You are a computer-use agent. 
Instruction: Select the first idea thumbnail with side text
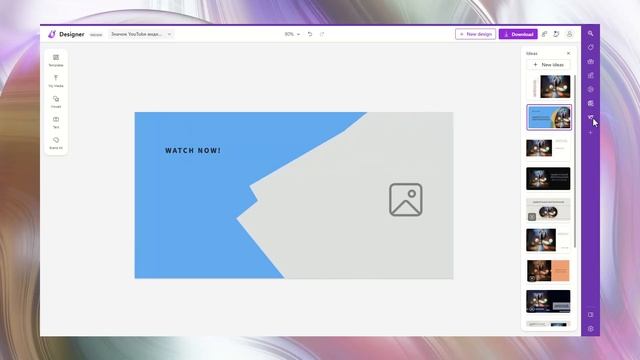point(549,87)
